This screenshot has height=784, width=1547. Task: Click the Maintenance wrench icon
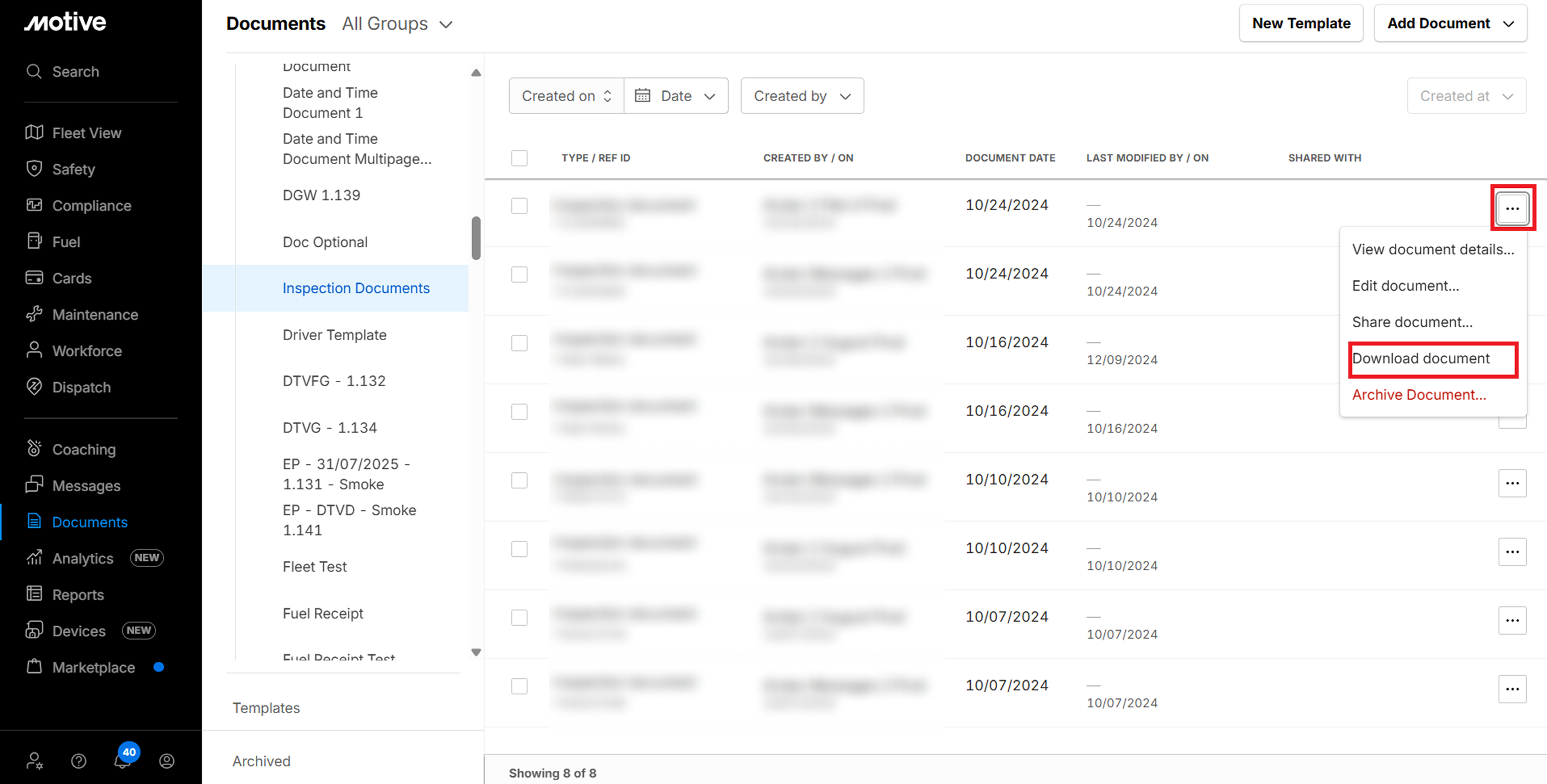click(x=34, y=314)
